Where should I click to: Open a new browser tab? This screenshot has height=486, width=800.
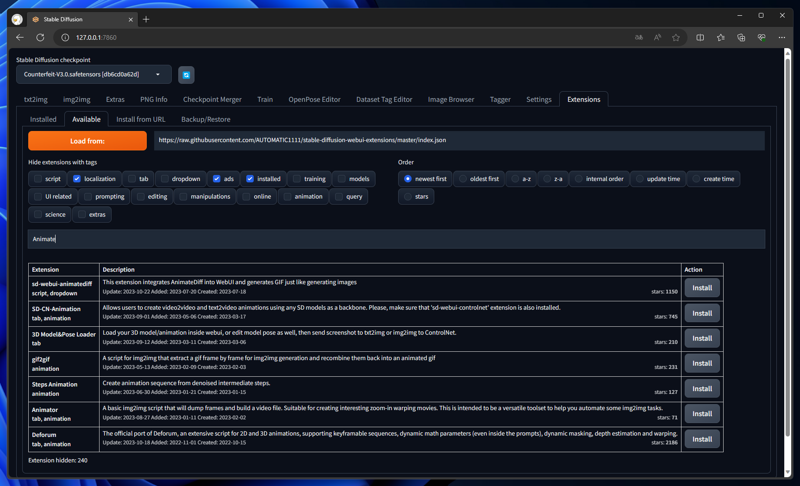[146, 19]
